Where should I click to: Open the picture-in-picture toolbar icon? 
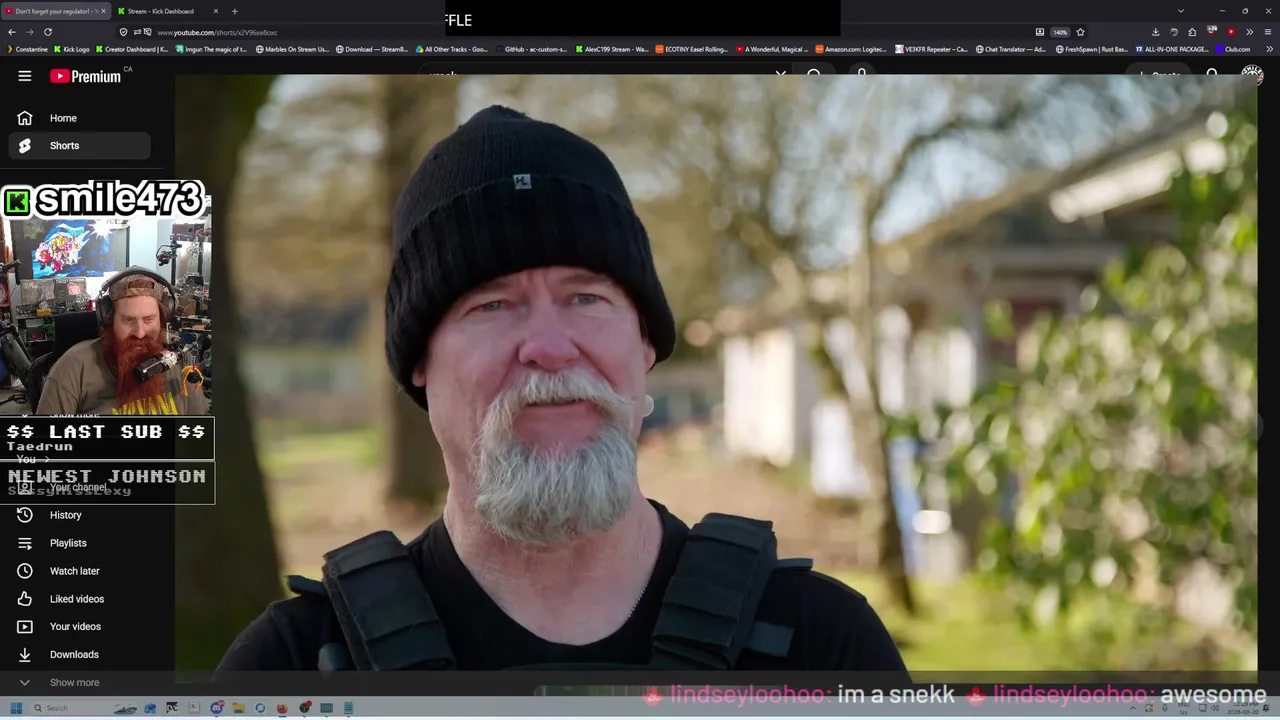pos(1040,32)
